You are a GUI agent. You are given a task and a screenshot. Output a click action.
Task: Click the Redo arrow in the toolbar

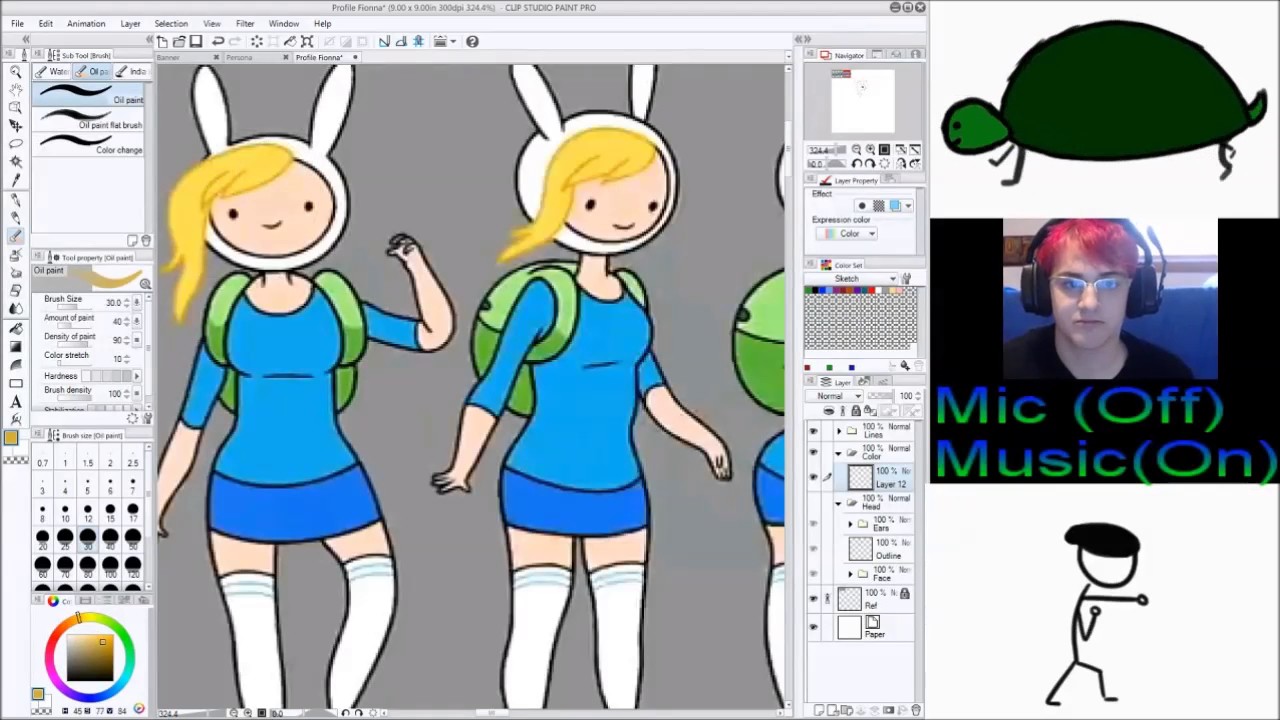[235, 41]
